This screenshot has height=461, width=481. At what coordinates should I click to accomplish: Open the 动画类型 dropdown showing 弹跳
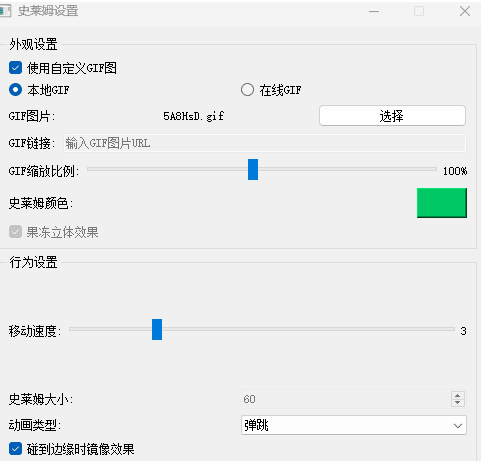[x=354, y=425]
